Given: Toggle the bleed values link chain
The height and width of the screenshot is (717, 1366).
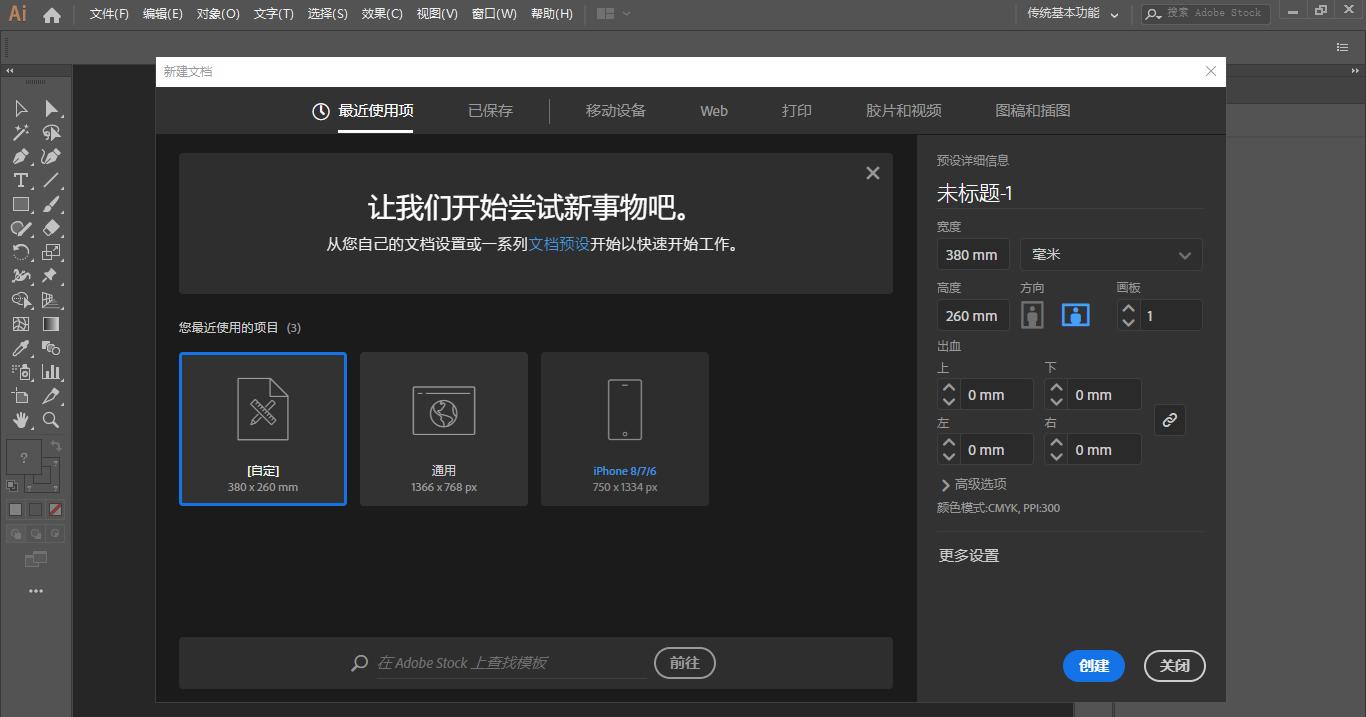Looking at the screenshot, I should (1169, 420).
